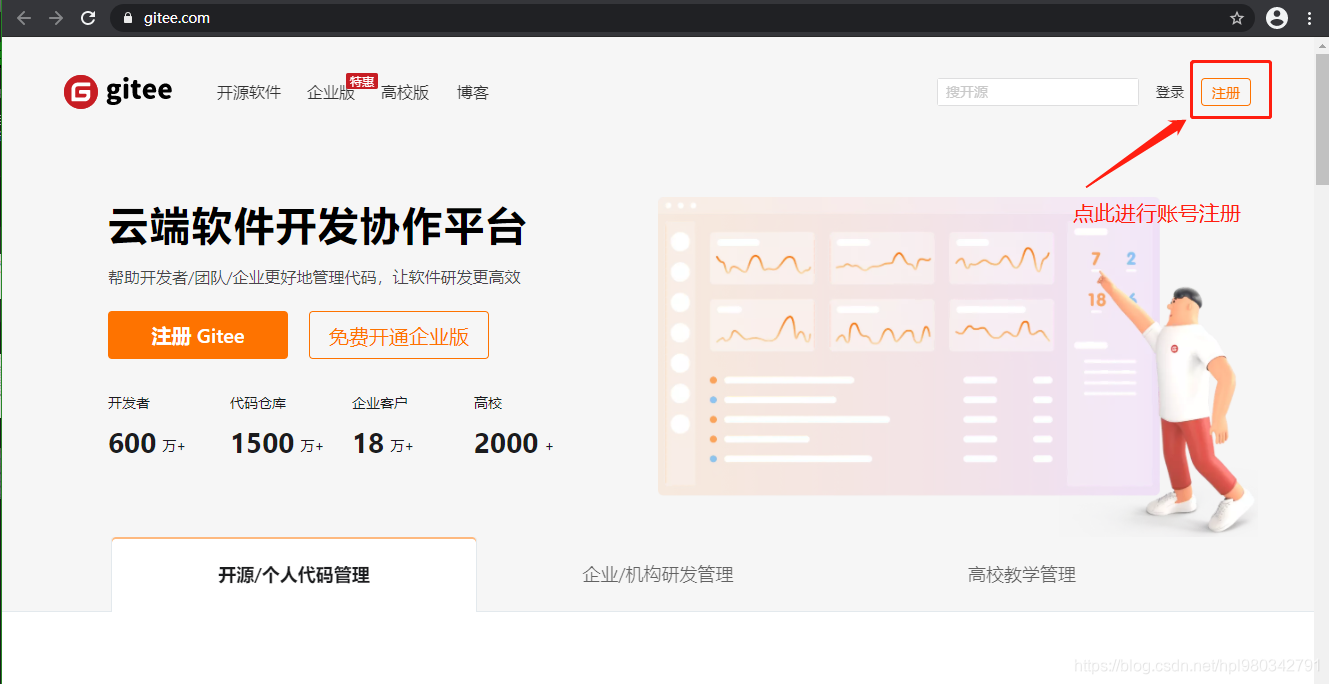Switch to 高校教学管理 tab
This screenshot has width=1329, height=684.
1022,575
